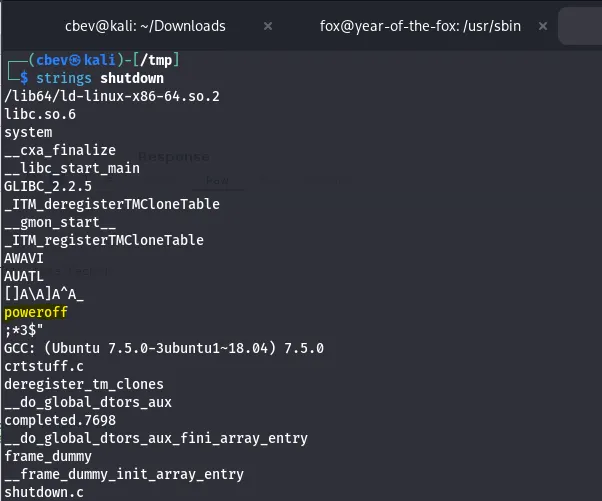Click the completed.7698 output line
This screenshot has height=501, width=602.
coord(60,420)
